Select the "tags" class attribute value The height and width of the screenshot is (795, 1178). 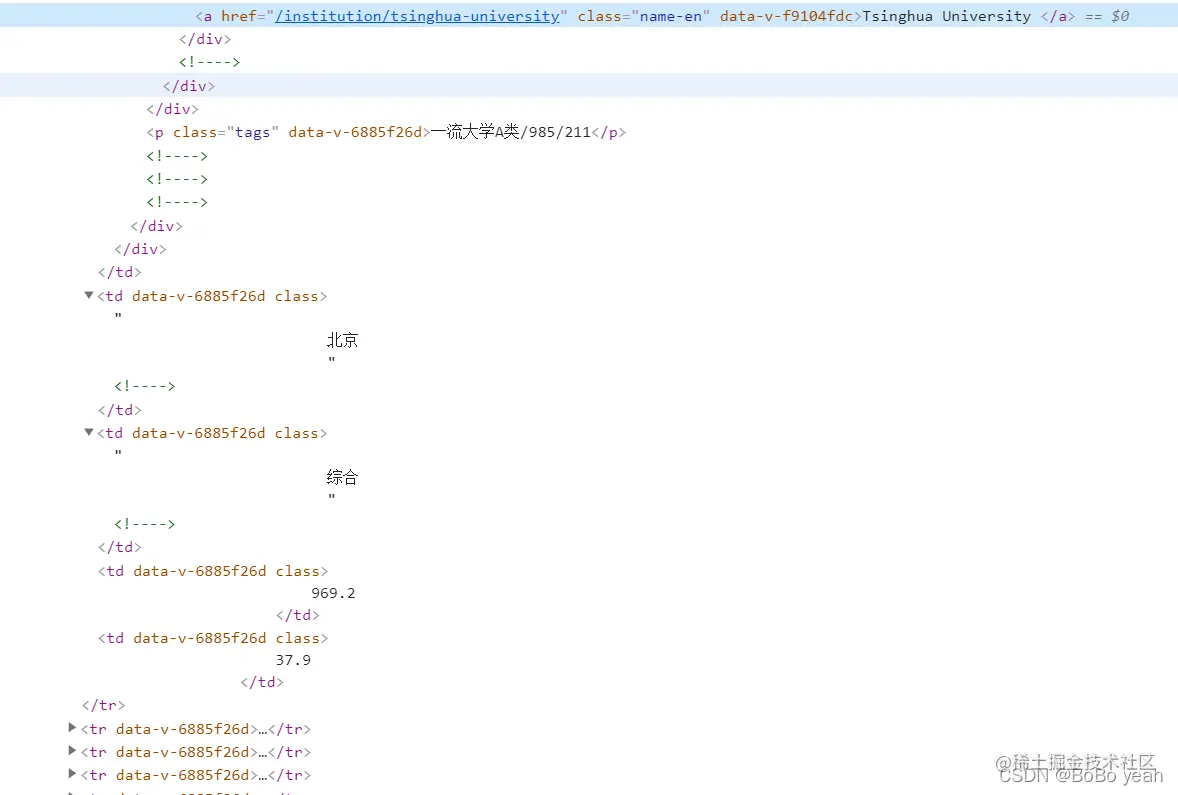pyautogui.click(x=252, y=132)
